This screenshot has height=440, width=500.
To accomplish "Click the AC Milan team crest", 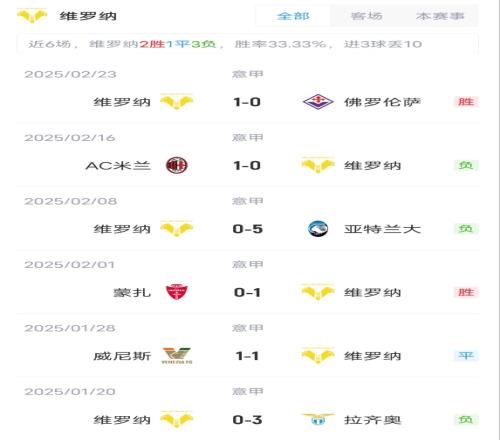I will coord(177,165).
